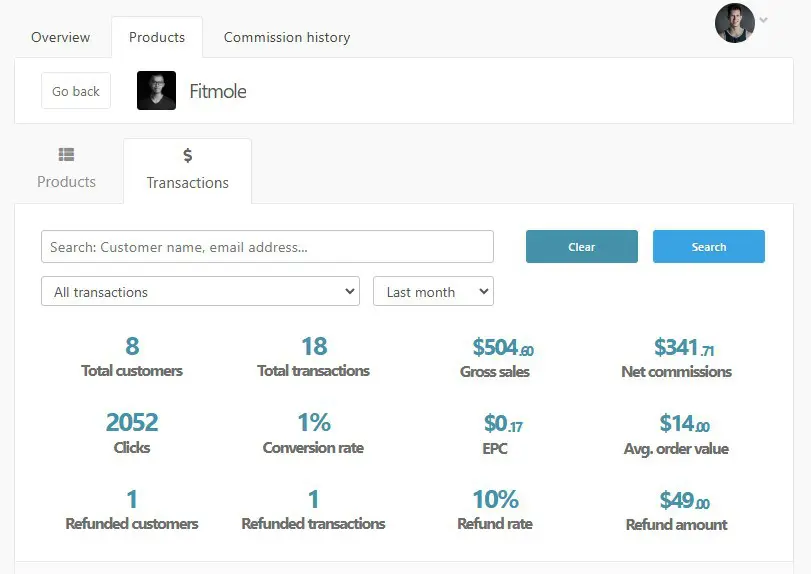
Task: Click the blue Search button
Action: [709, 247]
